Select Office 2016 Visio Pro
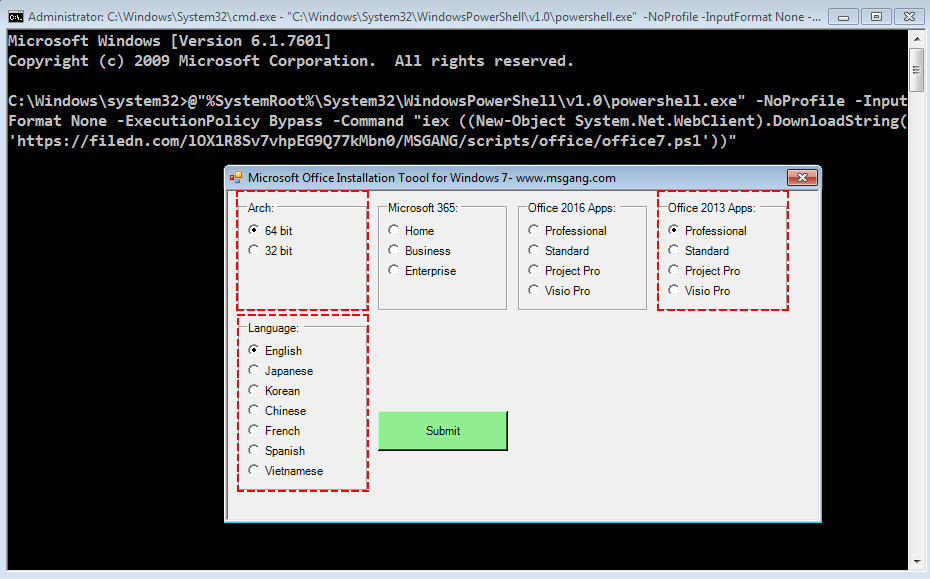 point(559,291)
